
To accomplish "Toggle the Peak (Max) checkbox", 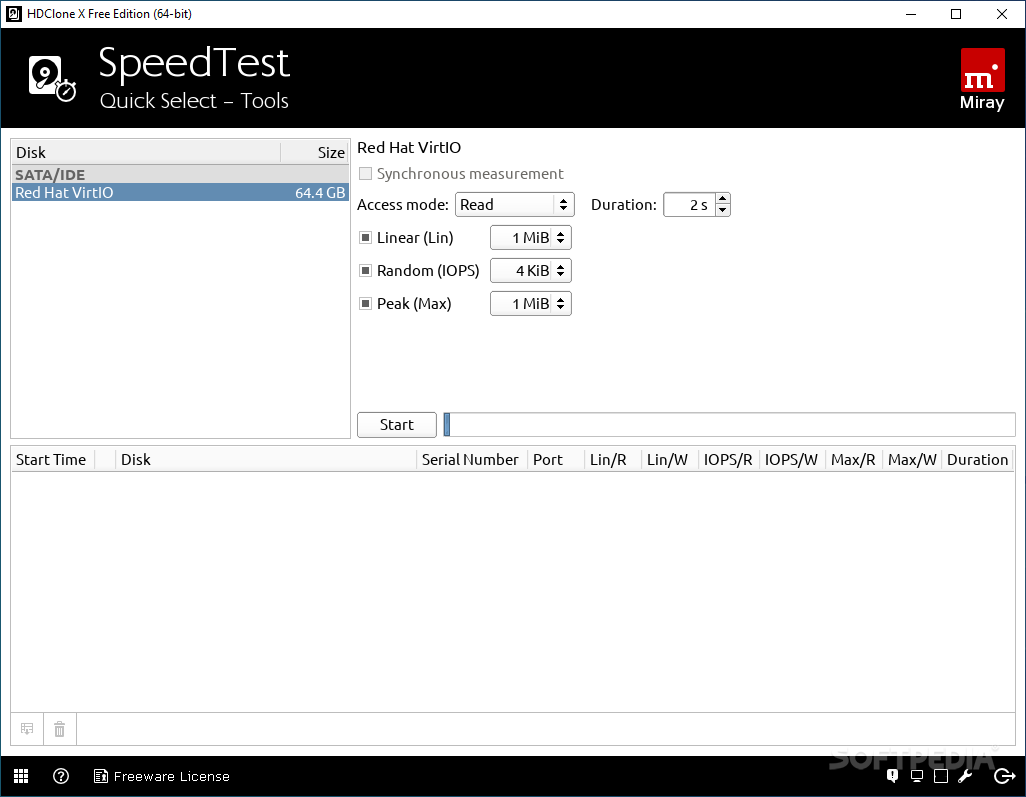I will 365,304.
